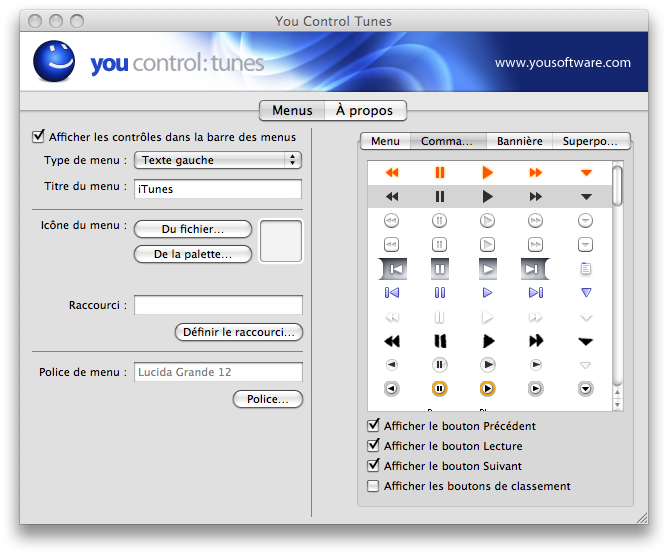Click the gray rounded-square fast-forward icon

pyautogui.click(x=536, y=245)
